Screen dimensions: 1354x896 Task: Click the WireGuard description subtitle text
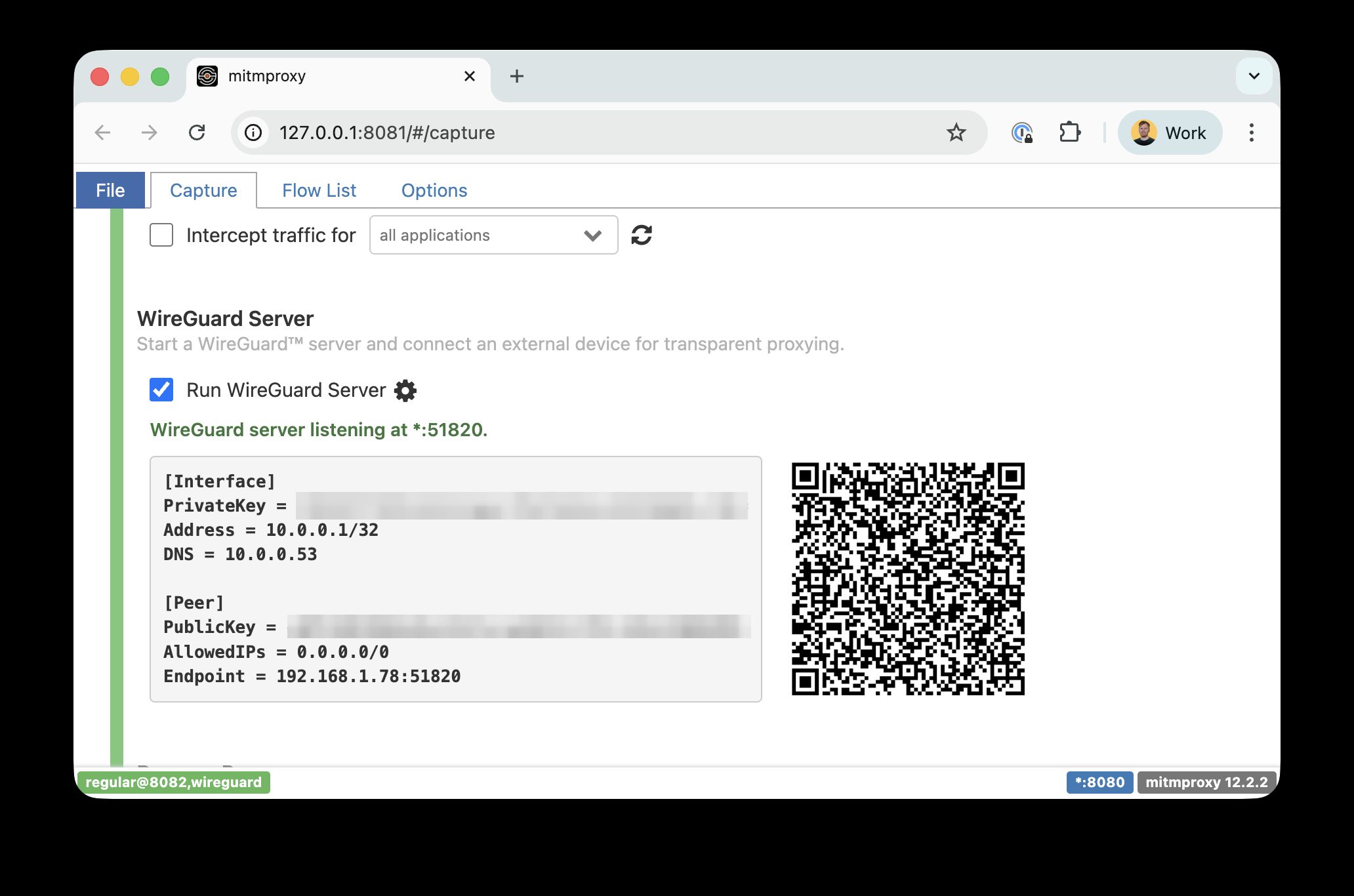[491, 344]
